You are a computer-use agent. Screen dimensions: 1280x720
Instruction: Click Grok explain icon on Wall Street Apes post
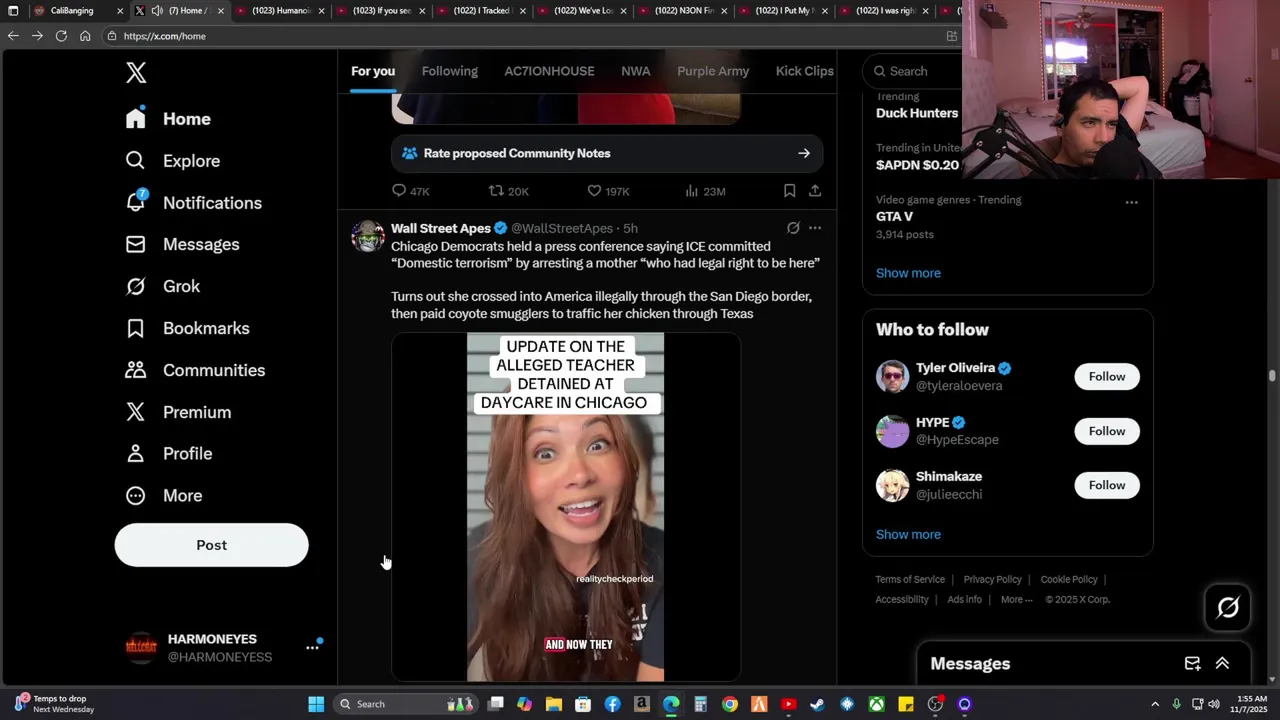(x=793, y=228)
